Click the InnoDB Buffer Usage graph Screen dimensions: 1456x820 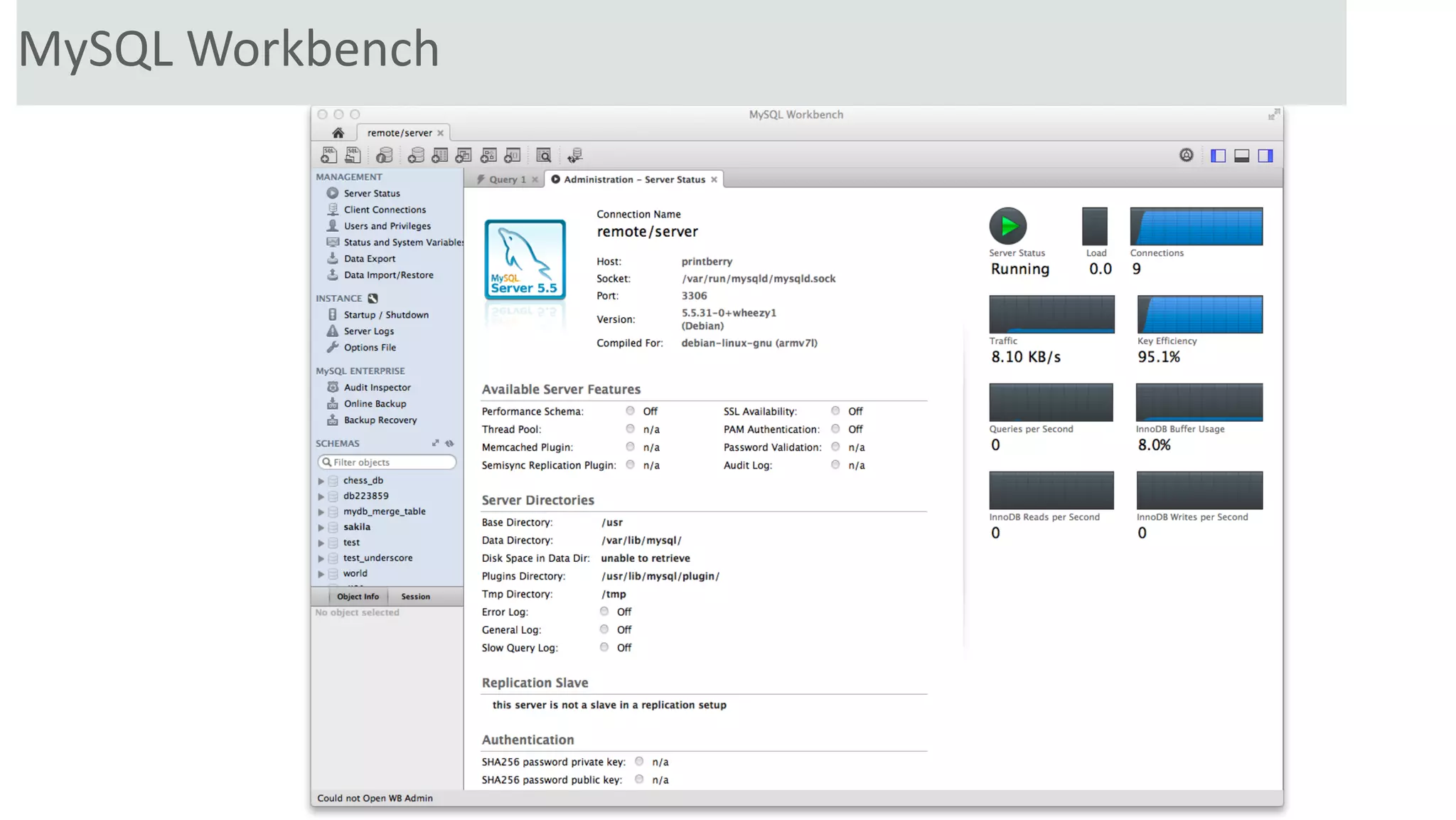point(1199,403)
